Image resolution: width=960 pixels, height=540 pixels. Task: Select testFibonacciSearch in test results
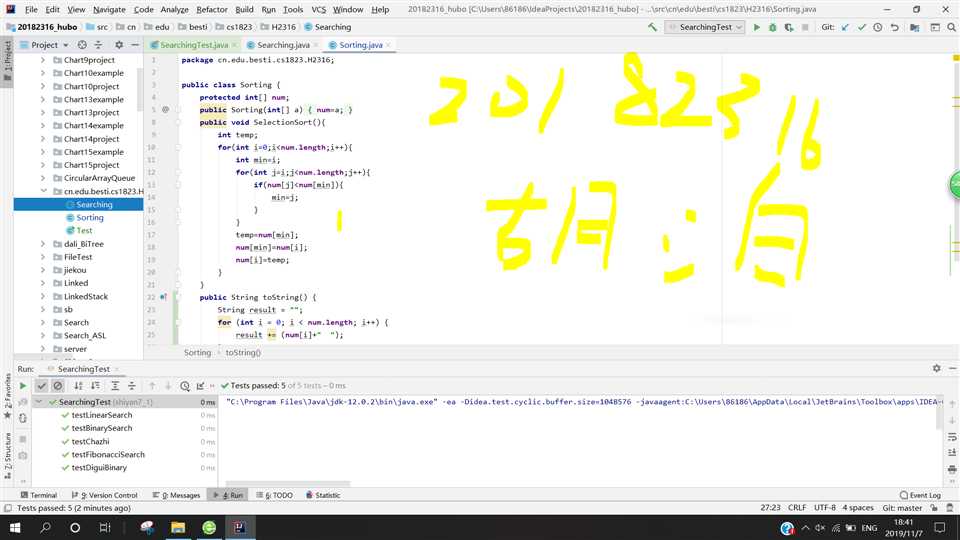(x=108, y=454)
